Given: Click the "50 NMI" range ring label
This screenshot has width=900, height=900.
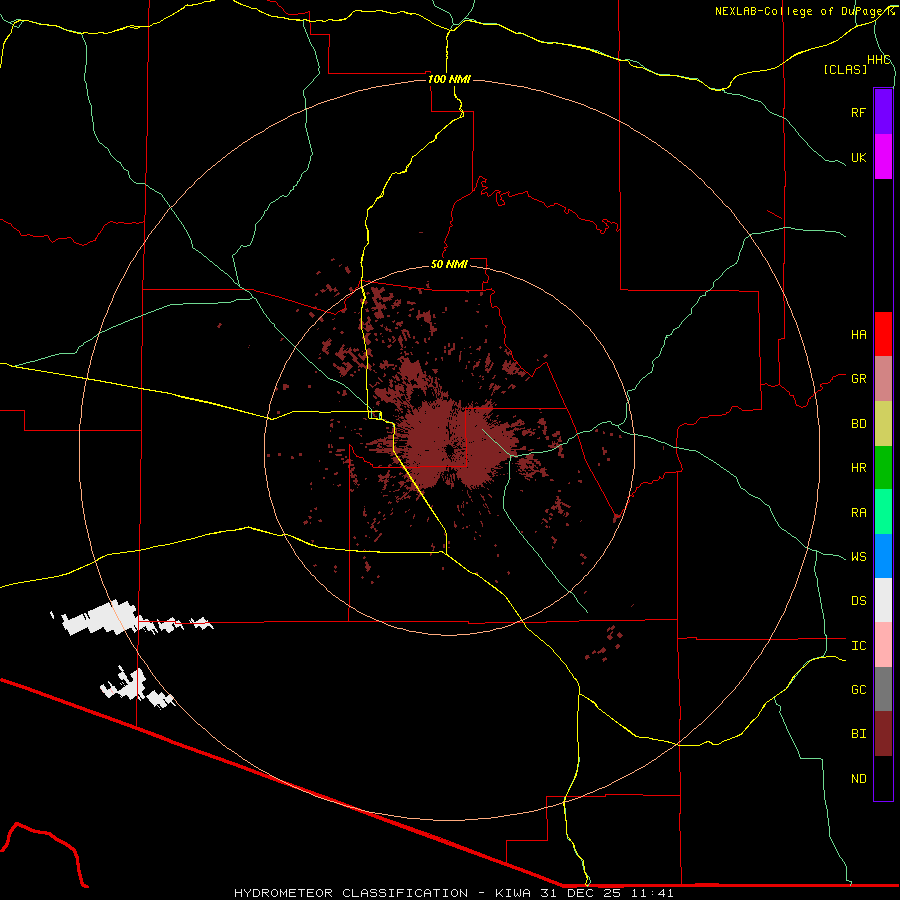Looking at the screenshot, I should pyautogui.click(x=449, y=264).
